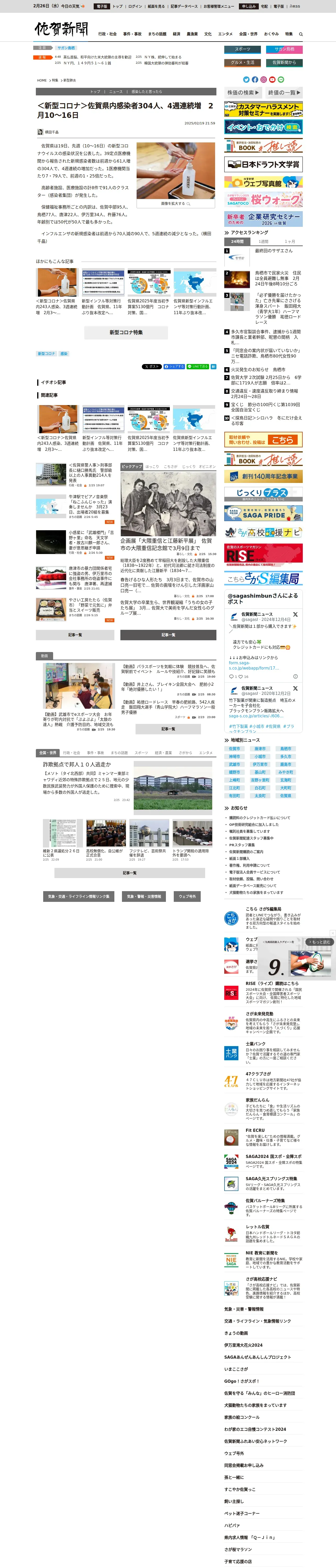
Task: Click the 株価の検索 button
Action: coord(243,93)
